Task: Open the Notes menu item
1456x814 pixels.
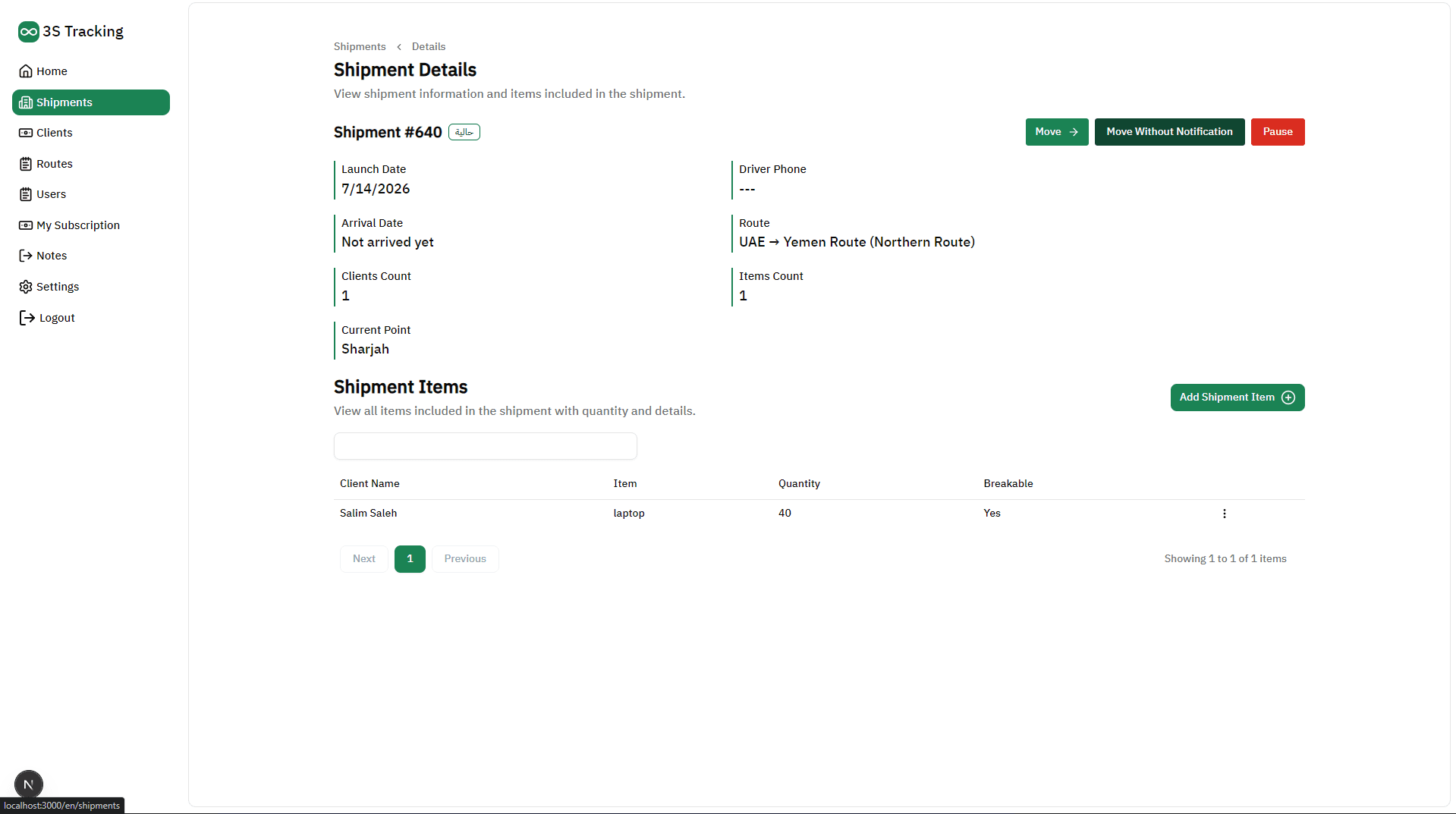Action: click(91, 256)
